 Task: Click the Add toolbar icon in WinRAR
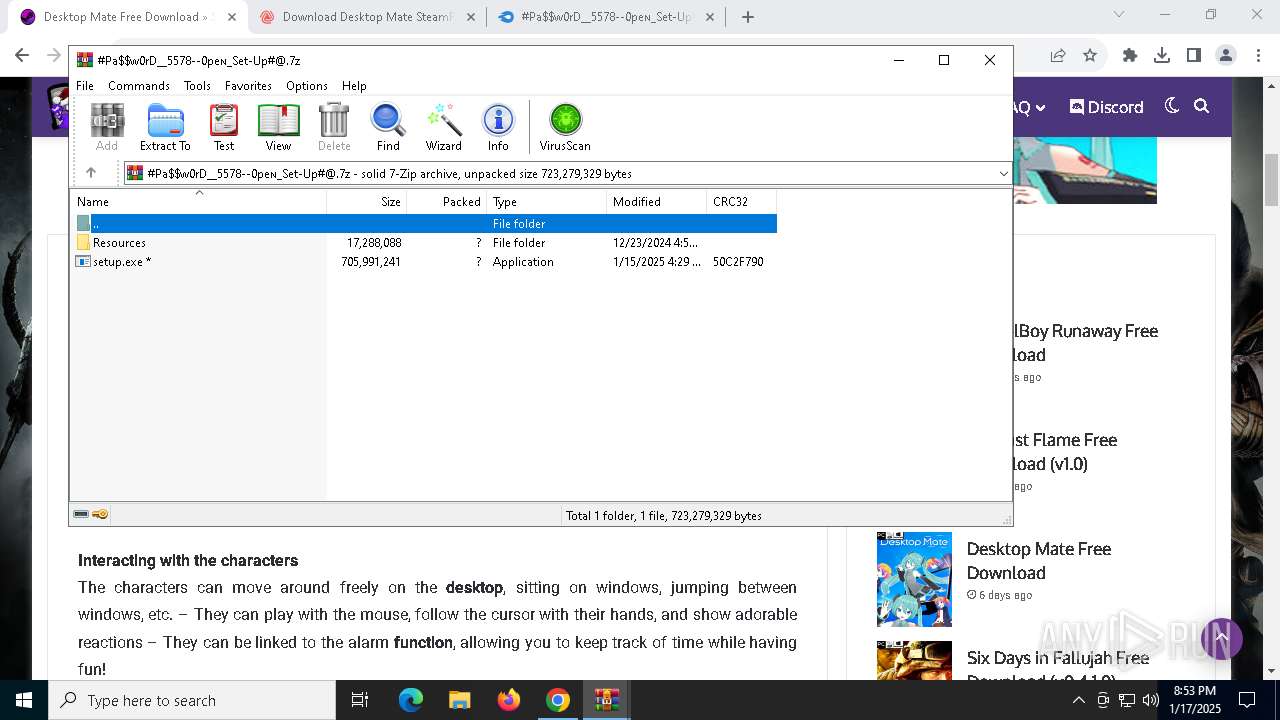pyautogui.click(x=107, y=127)
